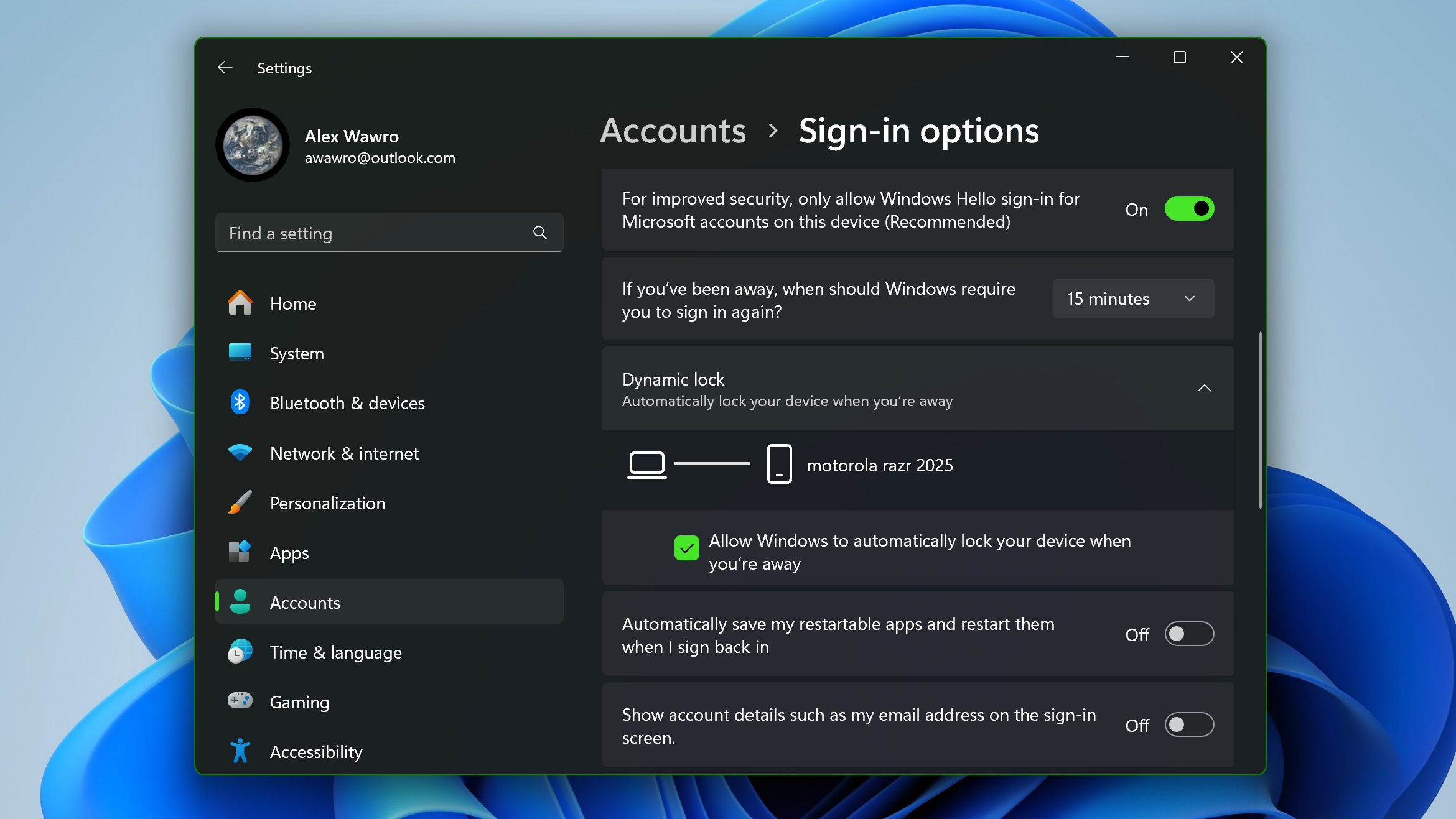Collapse the Dynamic lock section
The image size is (1456, 819).
[1205, 388]
